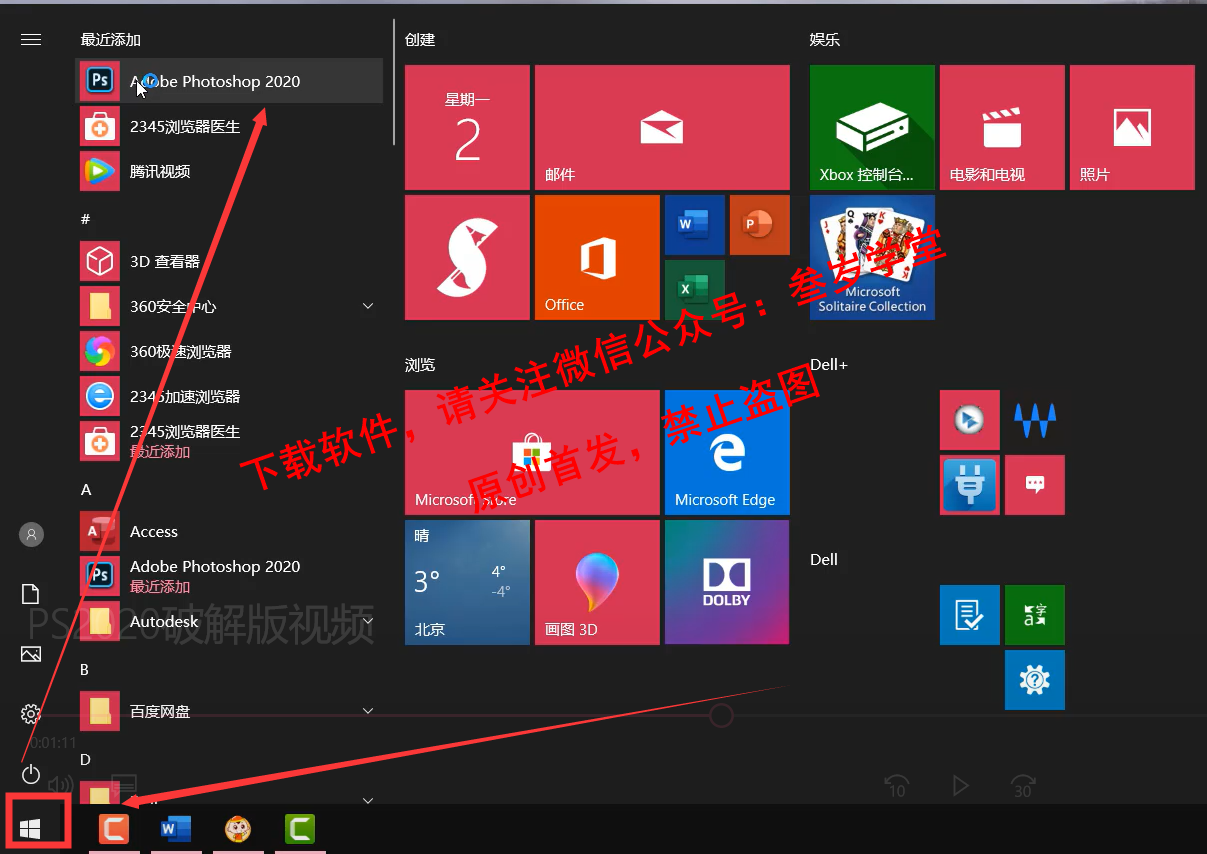Open the 北京 weather tile
The height and width of the screenshot is (854, 1207).
[467, 582]
